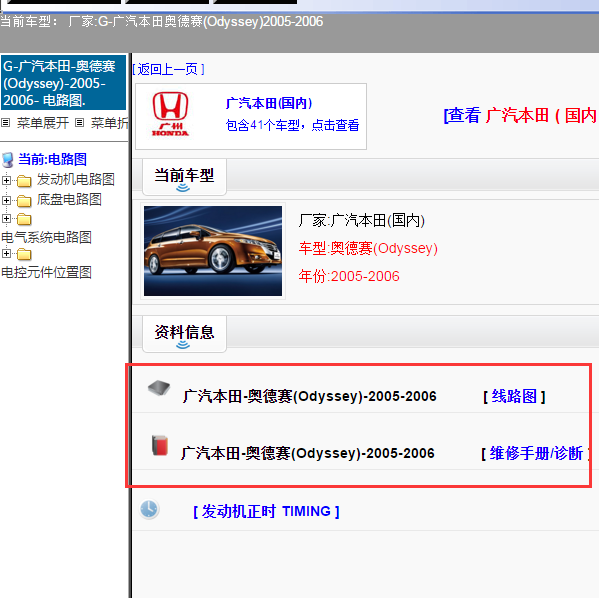
Task: Click the folder icon beside 底盘电路图
Action: tap(24, 201)
